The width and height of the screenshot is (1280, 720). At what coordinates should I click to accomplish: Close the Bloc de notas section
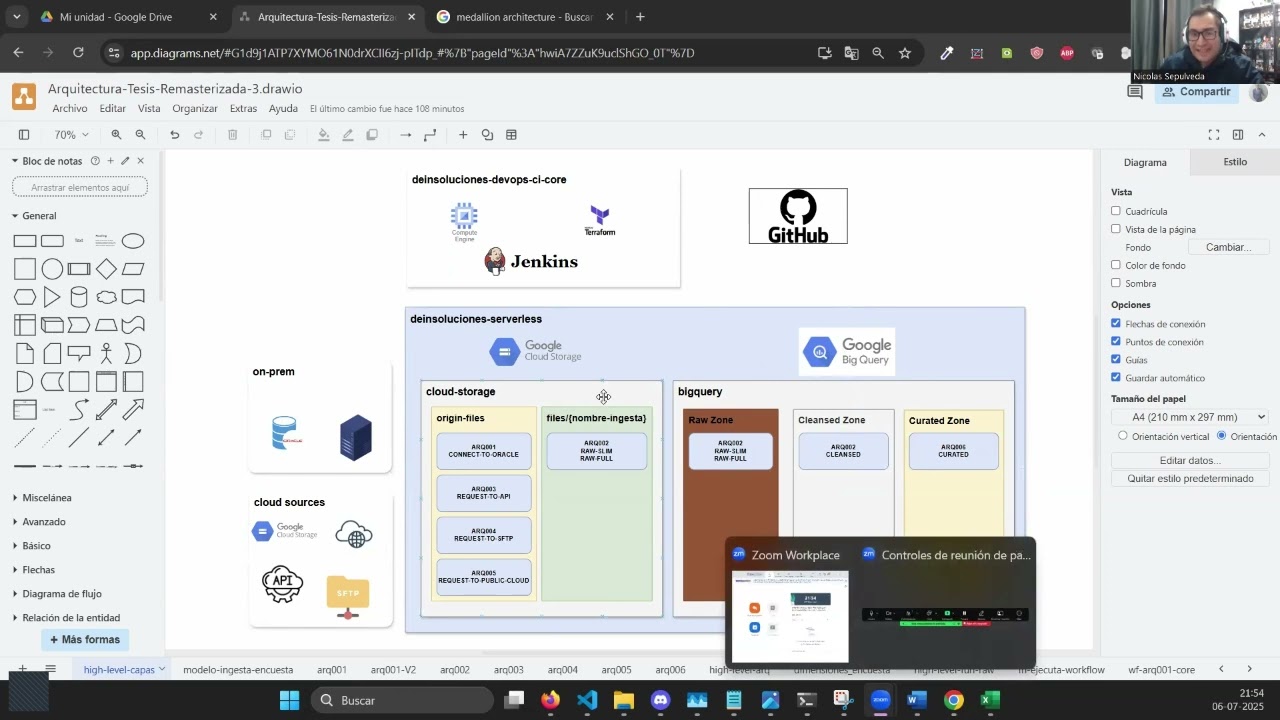140,161
